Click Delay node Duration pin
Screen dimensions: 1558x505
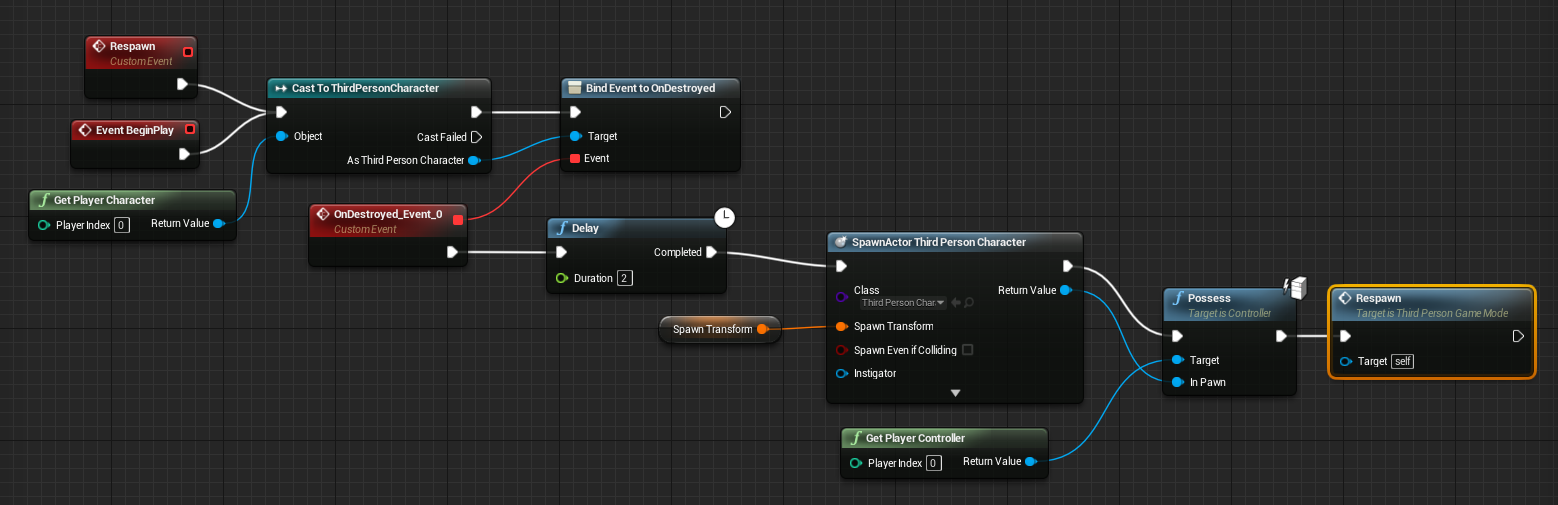[x=562, y=278]
